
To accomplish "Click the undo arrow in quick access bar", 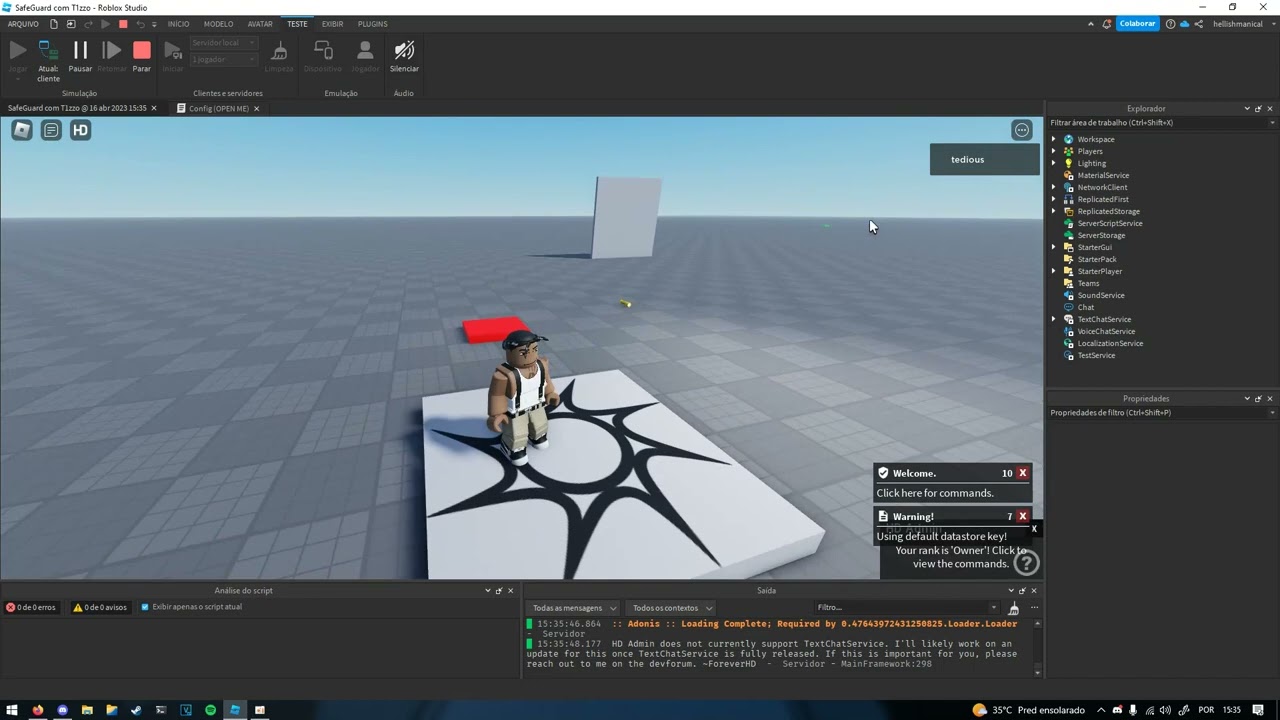I will (140, 24).
